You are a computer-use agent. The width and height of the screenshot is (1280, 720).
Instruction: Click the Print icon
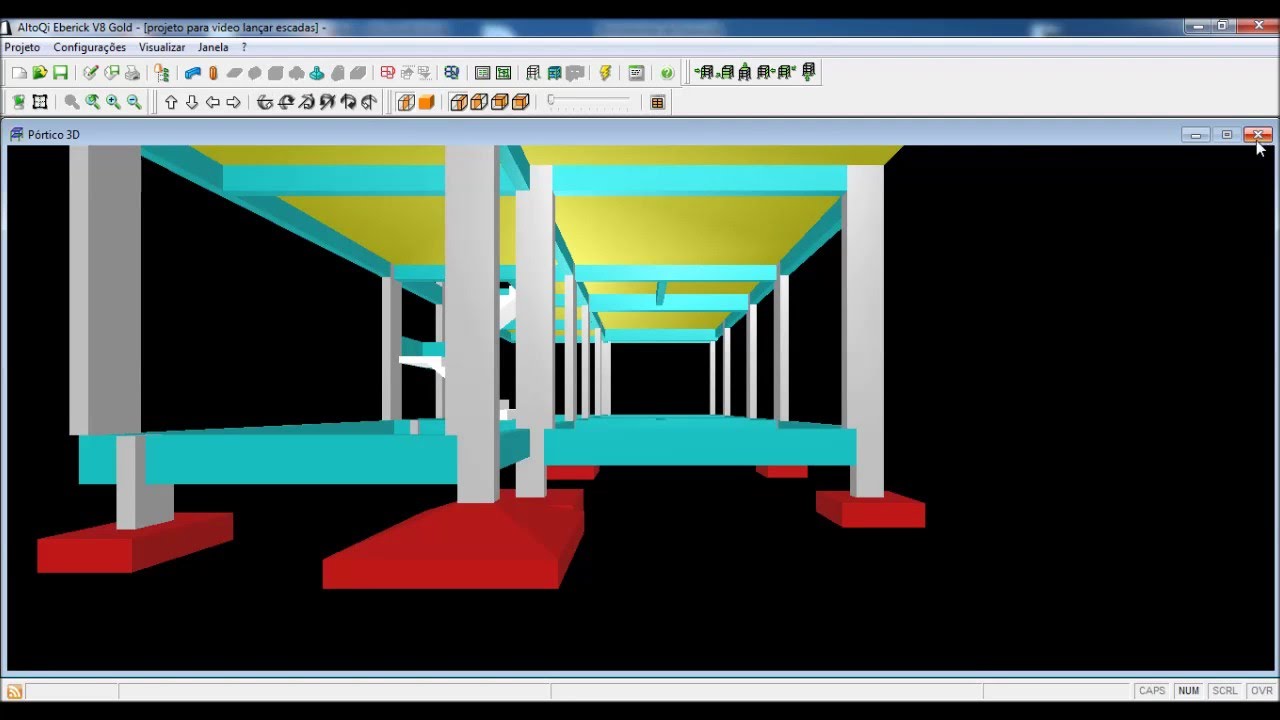132,73
